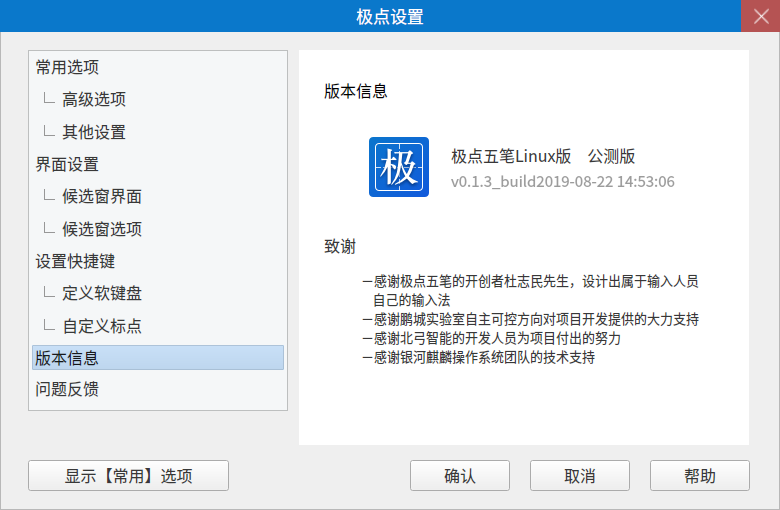Open 定义软键盘 page
The image size is (780, 510).
102,293
